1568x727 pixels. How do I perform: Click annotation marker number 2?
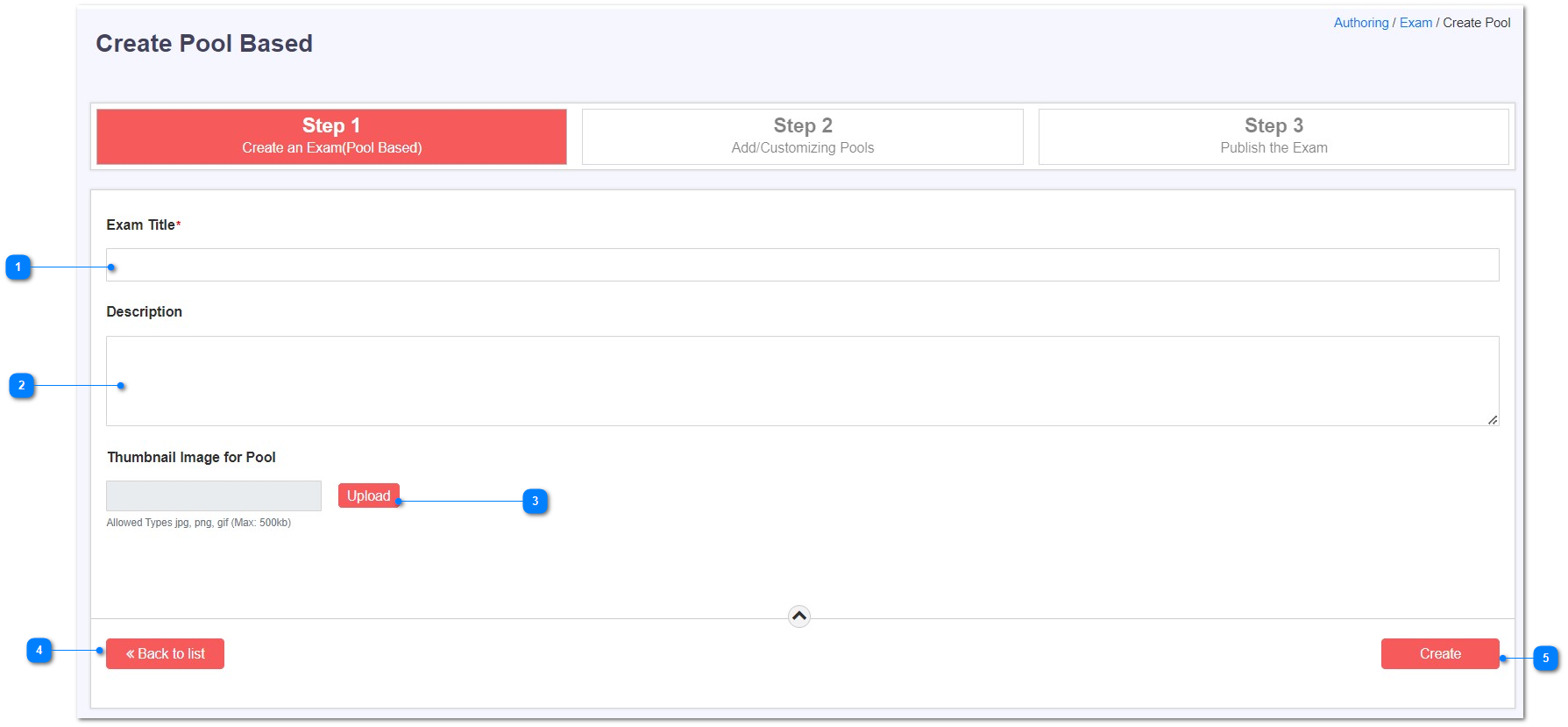(22, 386)
